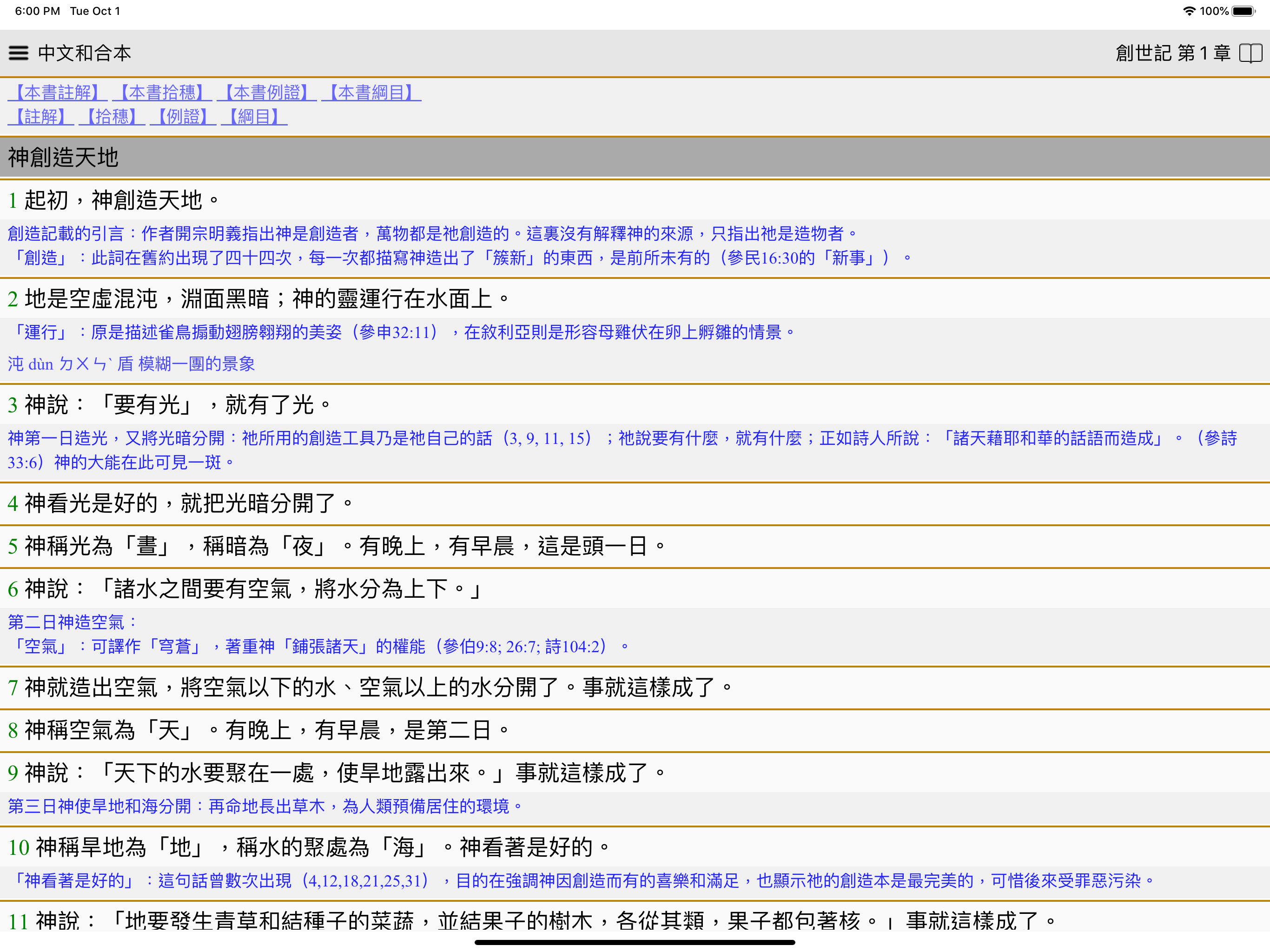Open the chapter 【綱目】 link
Image resolution: width=1270 pixels, height=952 pixels.
[x=254, y=117]
